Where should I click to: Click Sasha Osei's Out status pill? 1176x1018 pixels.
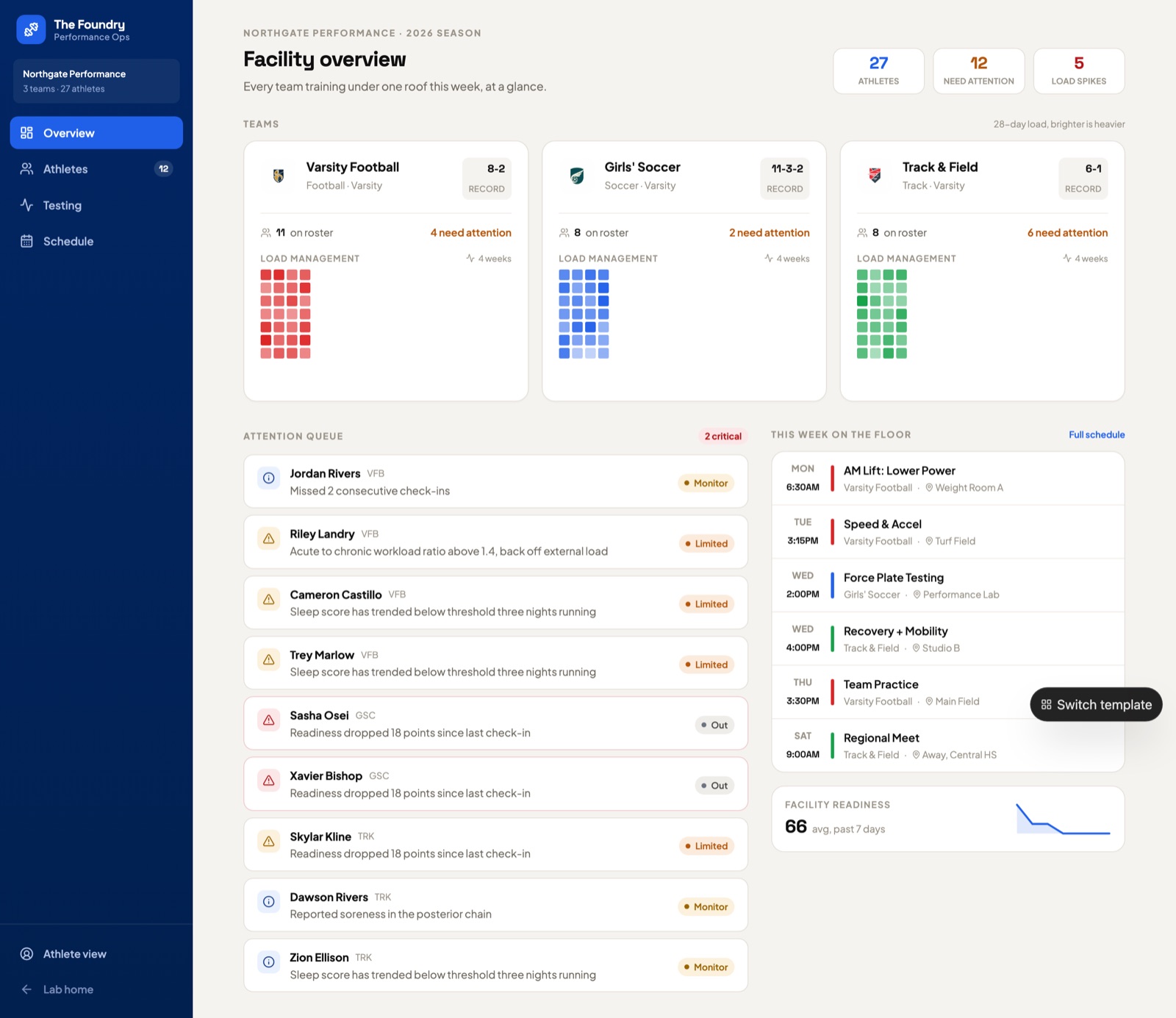click(714, 725)
